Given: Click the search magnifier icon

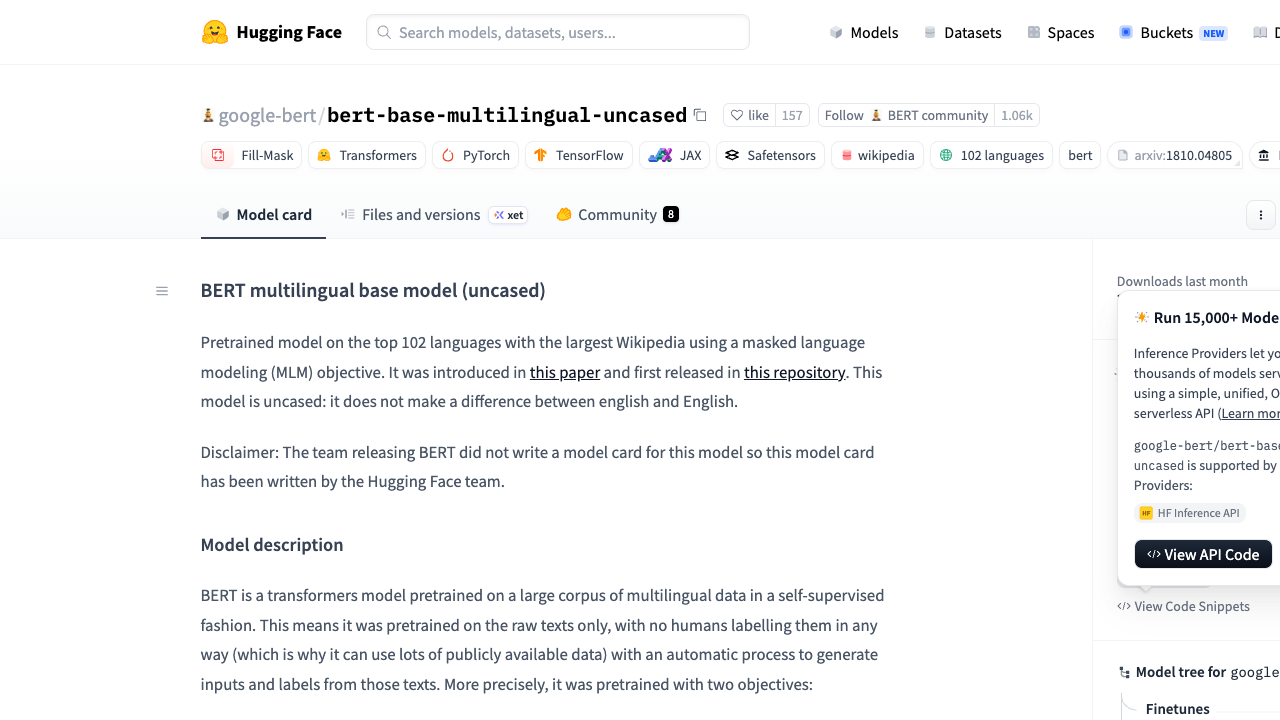Looking at the screenshot, I should point(384,33).
